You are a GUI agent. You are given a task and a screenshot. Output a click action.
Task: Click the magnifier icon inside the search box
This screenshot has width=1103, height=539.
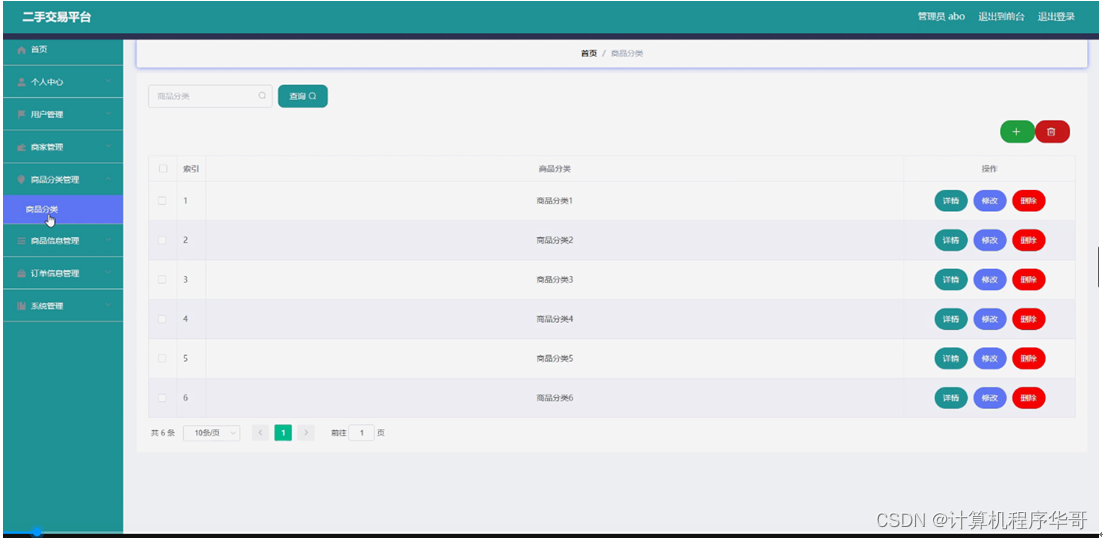pos(262,96)
